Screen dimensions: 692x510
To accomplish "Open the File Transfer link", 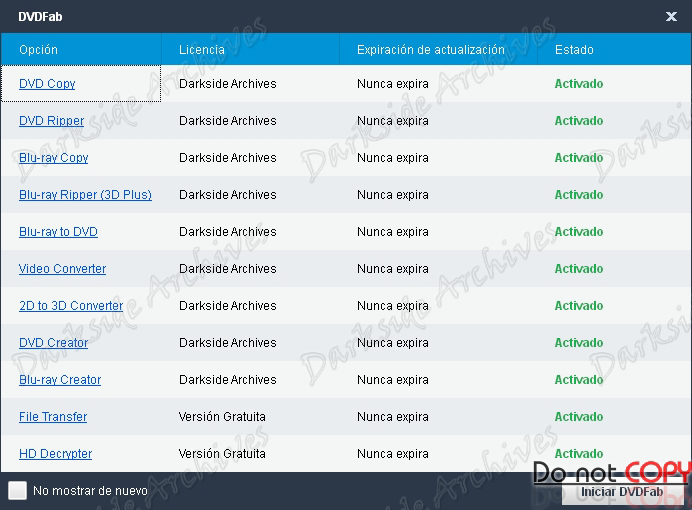I will 53,417.
